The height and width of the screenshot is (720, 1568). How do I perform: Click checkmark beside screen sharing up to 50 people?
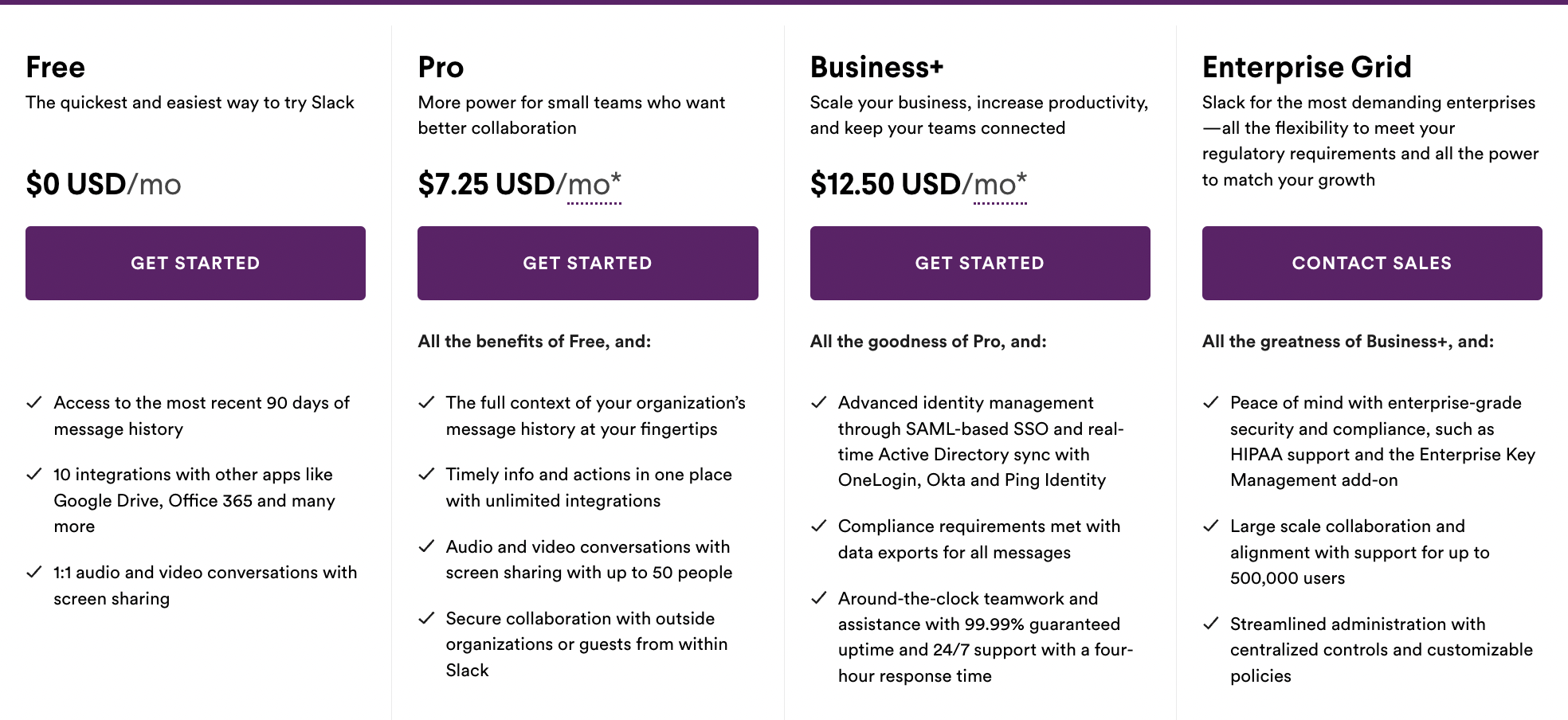(x=426, y=547)
